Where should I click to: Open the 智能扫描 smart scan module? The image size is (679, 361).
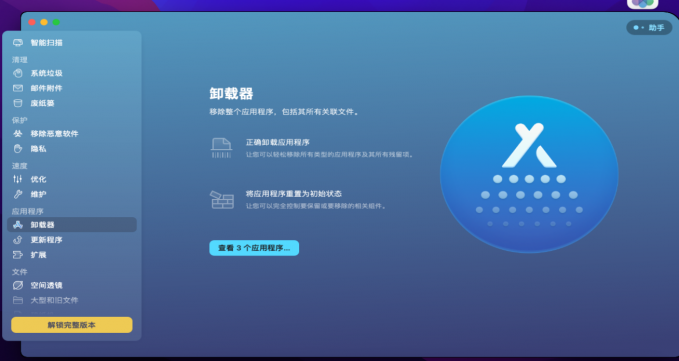(x=71, y=43)
